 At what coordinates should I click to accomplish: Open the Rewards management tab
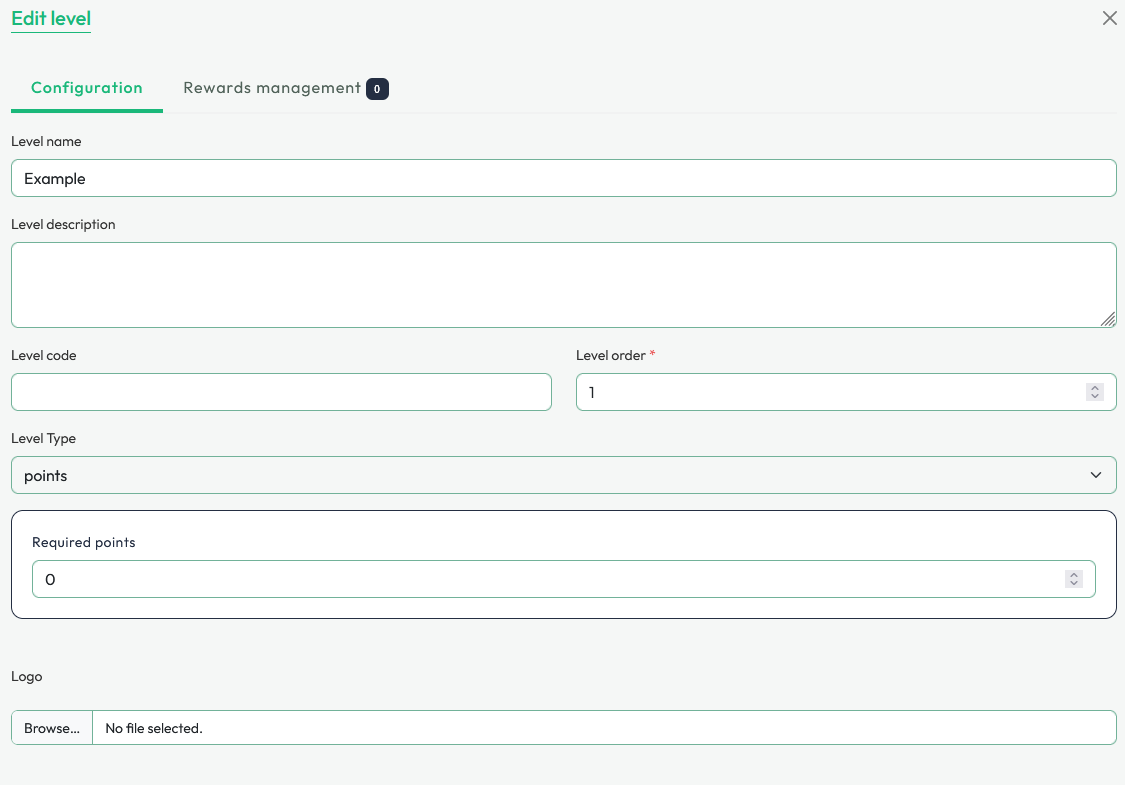click(271, 88)
